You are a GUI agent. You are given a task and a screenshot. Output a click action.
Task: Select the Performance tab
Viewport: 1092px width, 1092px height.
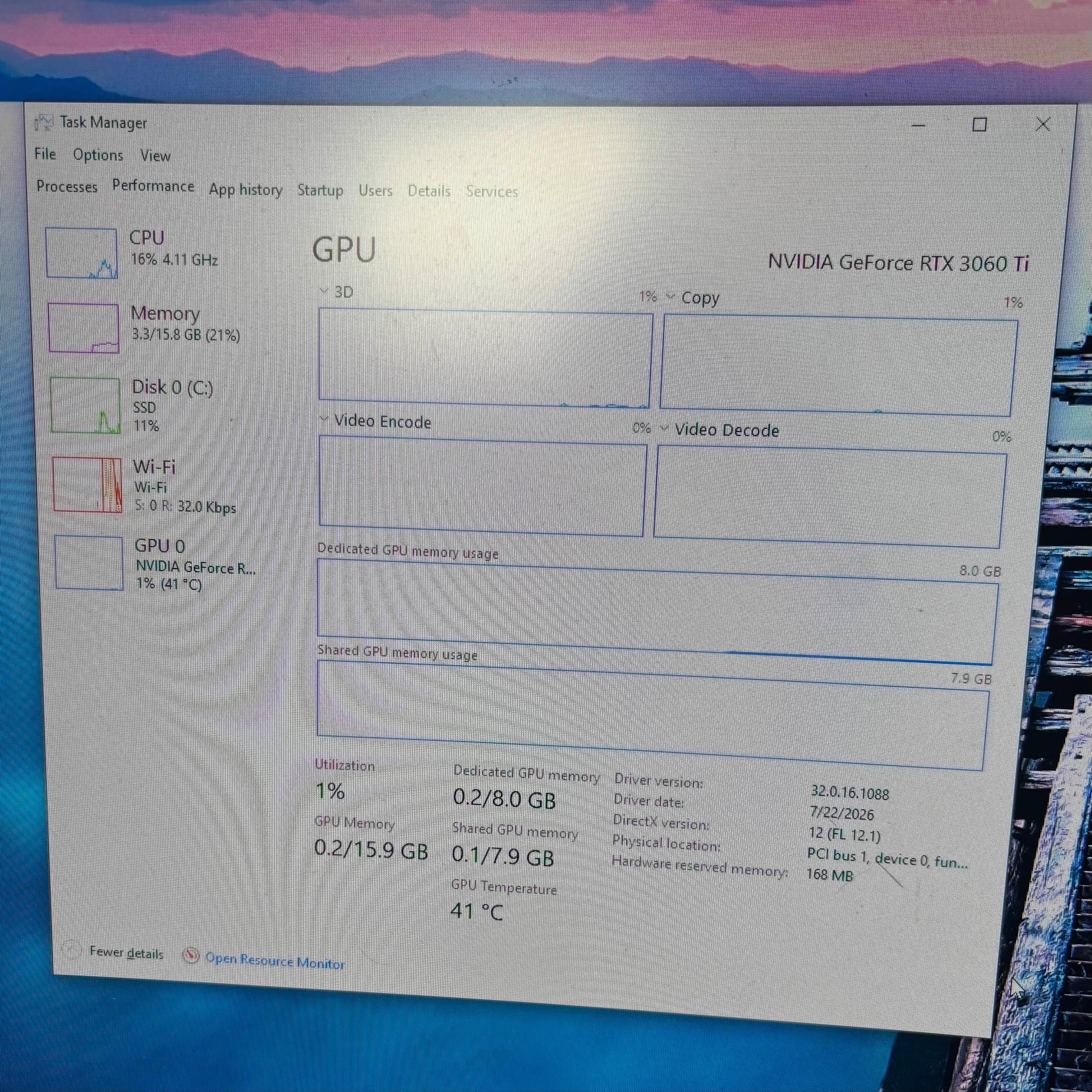click(x=153, y=186)
